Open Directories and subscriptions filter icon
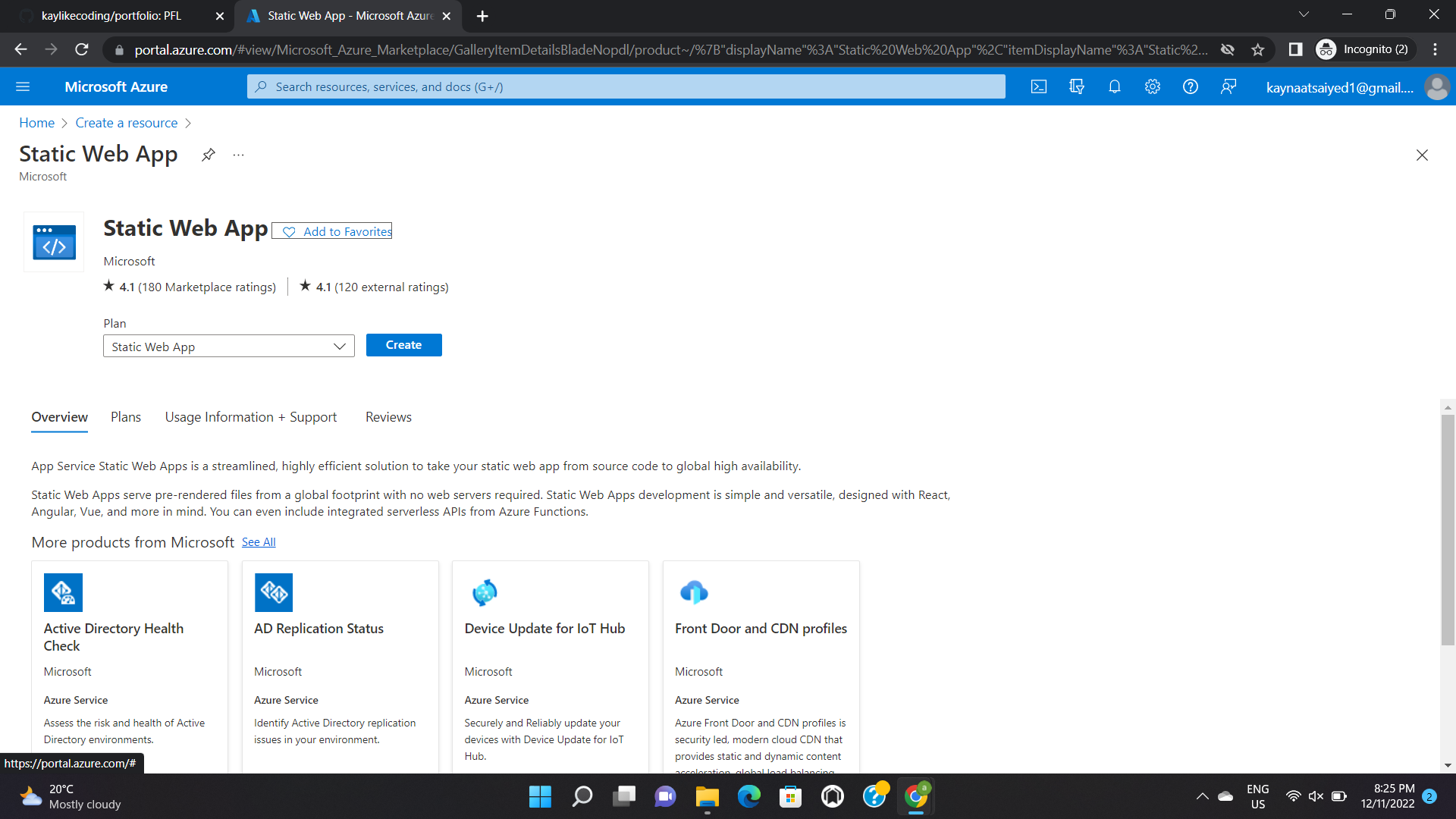This screenshot has height=819, width=1456. [1077, 87]
